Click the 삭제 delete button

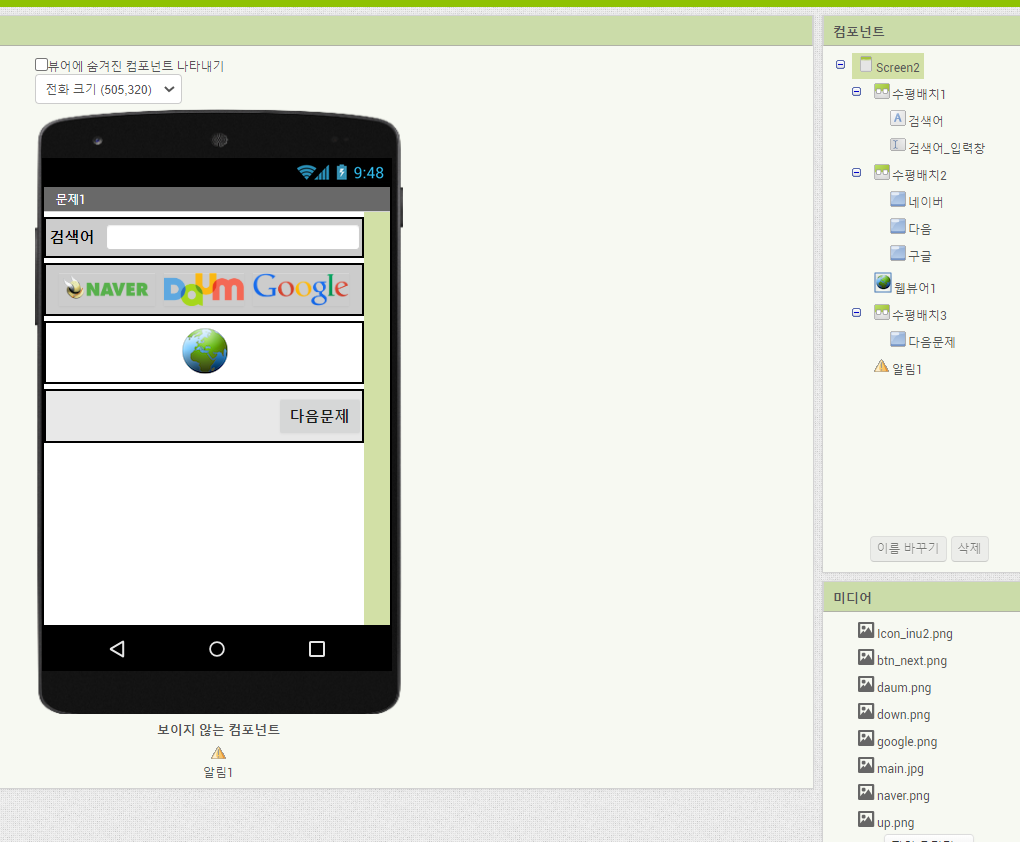pos(969,548)
